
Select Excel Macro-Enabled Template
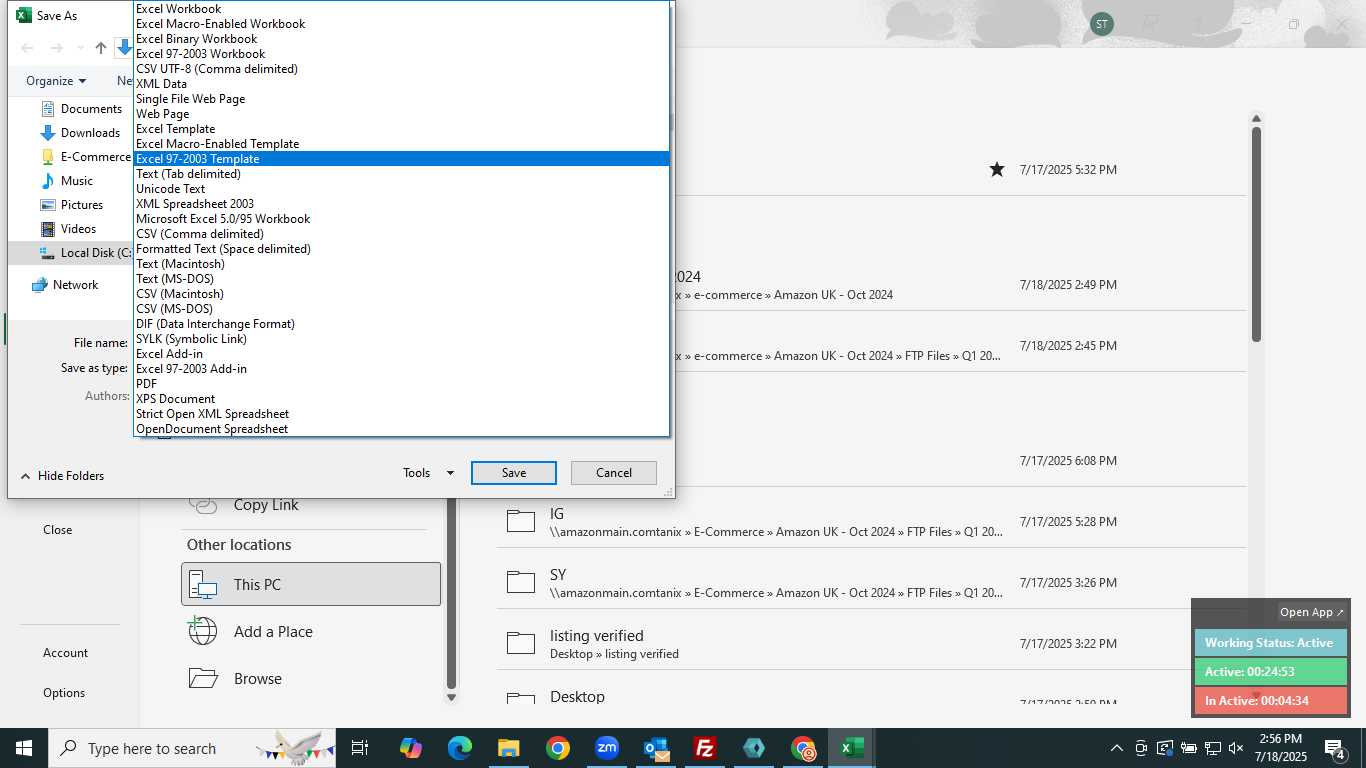[x=401, y=144]
